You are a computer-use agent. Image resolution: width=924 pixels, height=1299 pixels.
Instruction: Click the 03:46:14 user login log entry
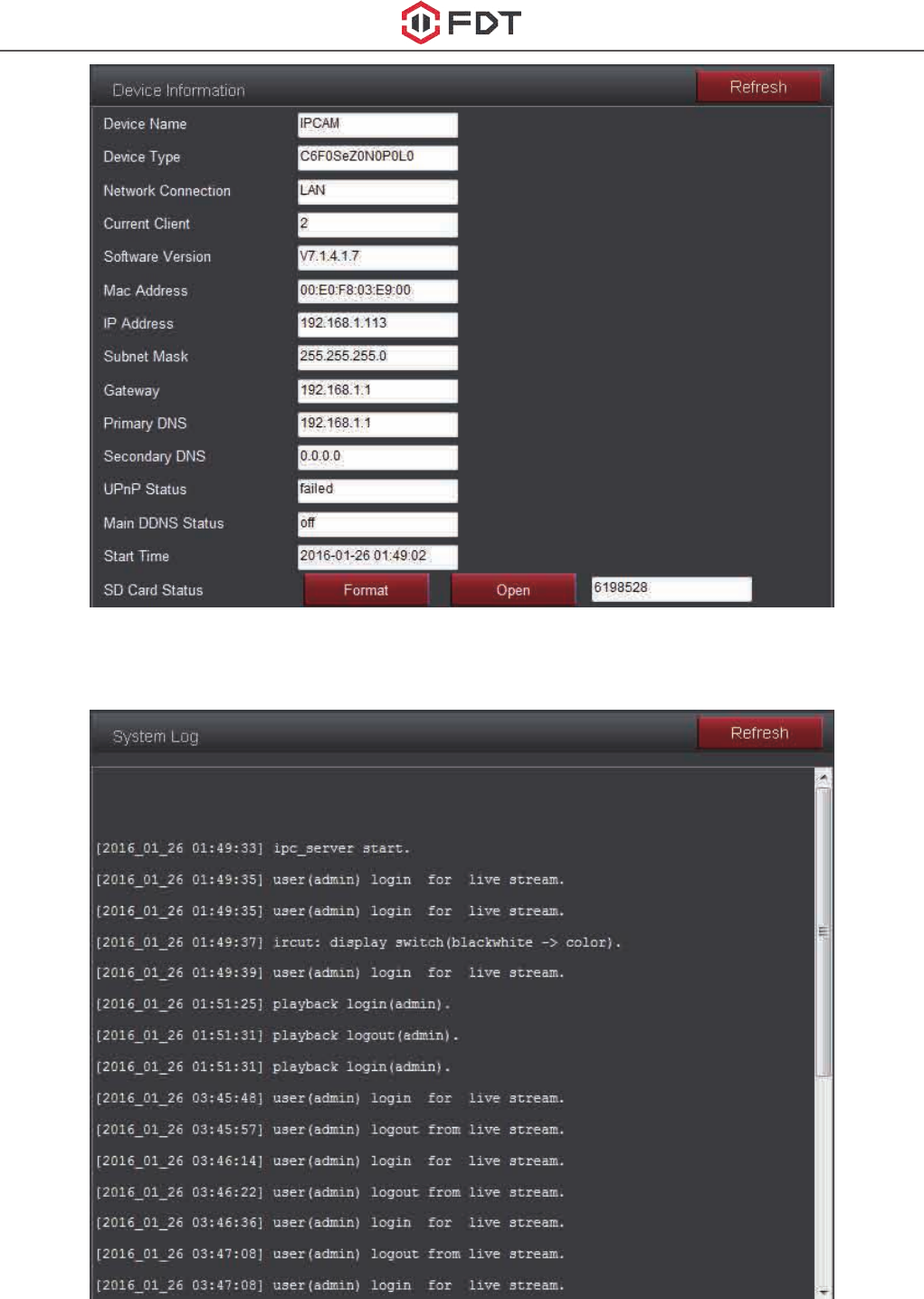[330, 1161]
